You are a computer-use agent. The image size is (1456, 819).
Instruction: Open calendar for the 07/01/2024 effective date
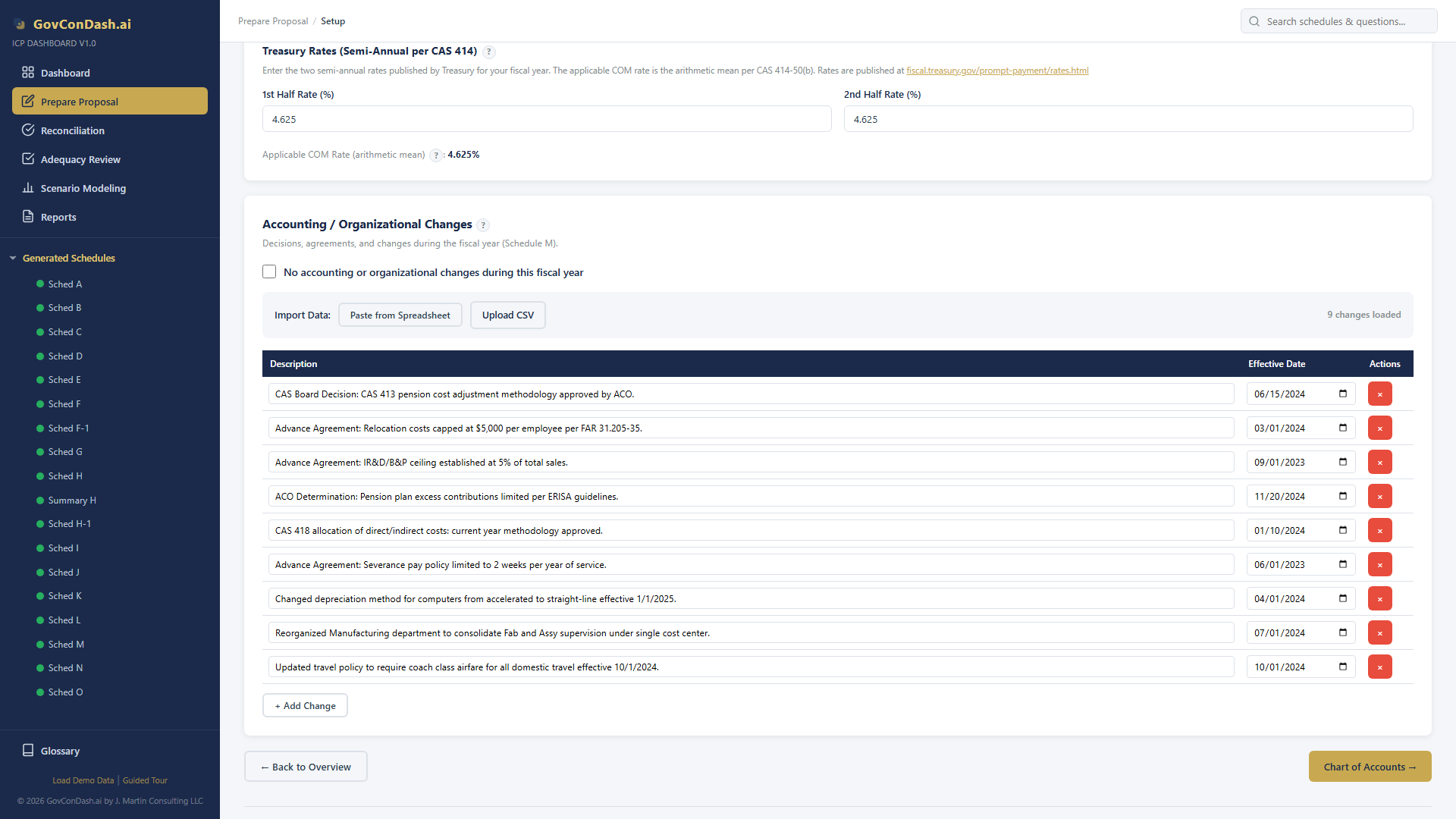pyautogui.click(x=1343, y=632)
